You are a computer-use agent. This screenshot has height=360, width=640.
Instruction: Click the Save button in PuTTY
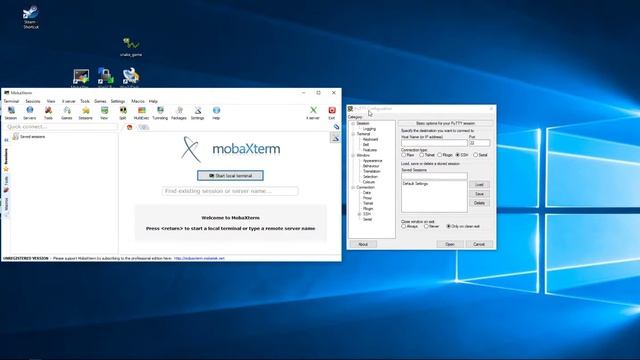click(479, 194)
